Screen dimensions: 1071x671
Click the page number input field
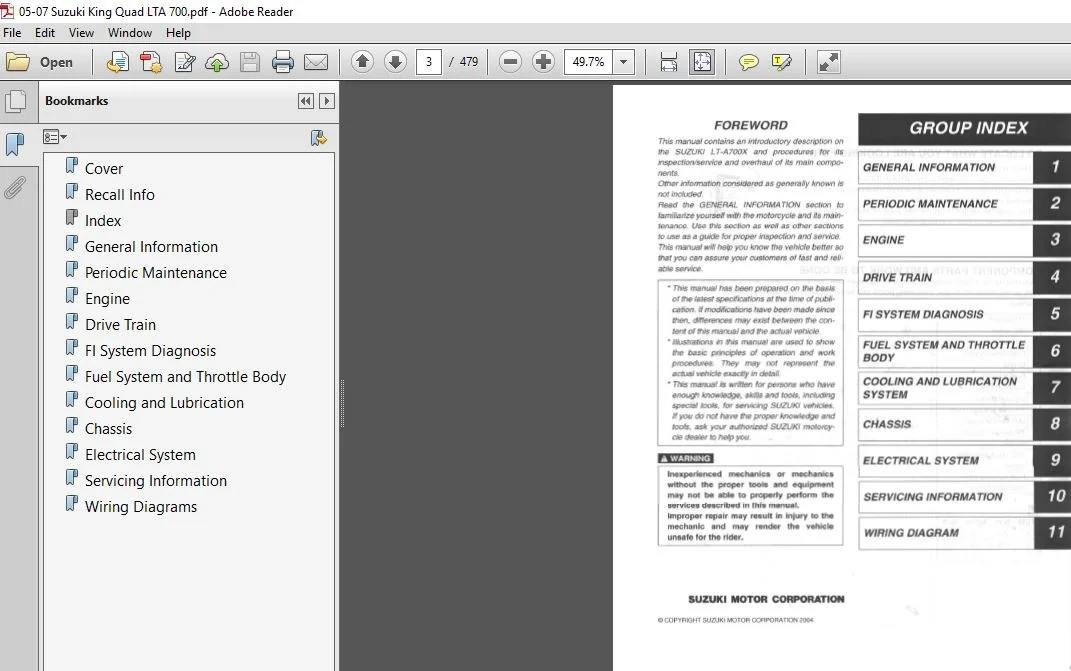[x=429, y=61]
